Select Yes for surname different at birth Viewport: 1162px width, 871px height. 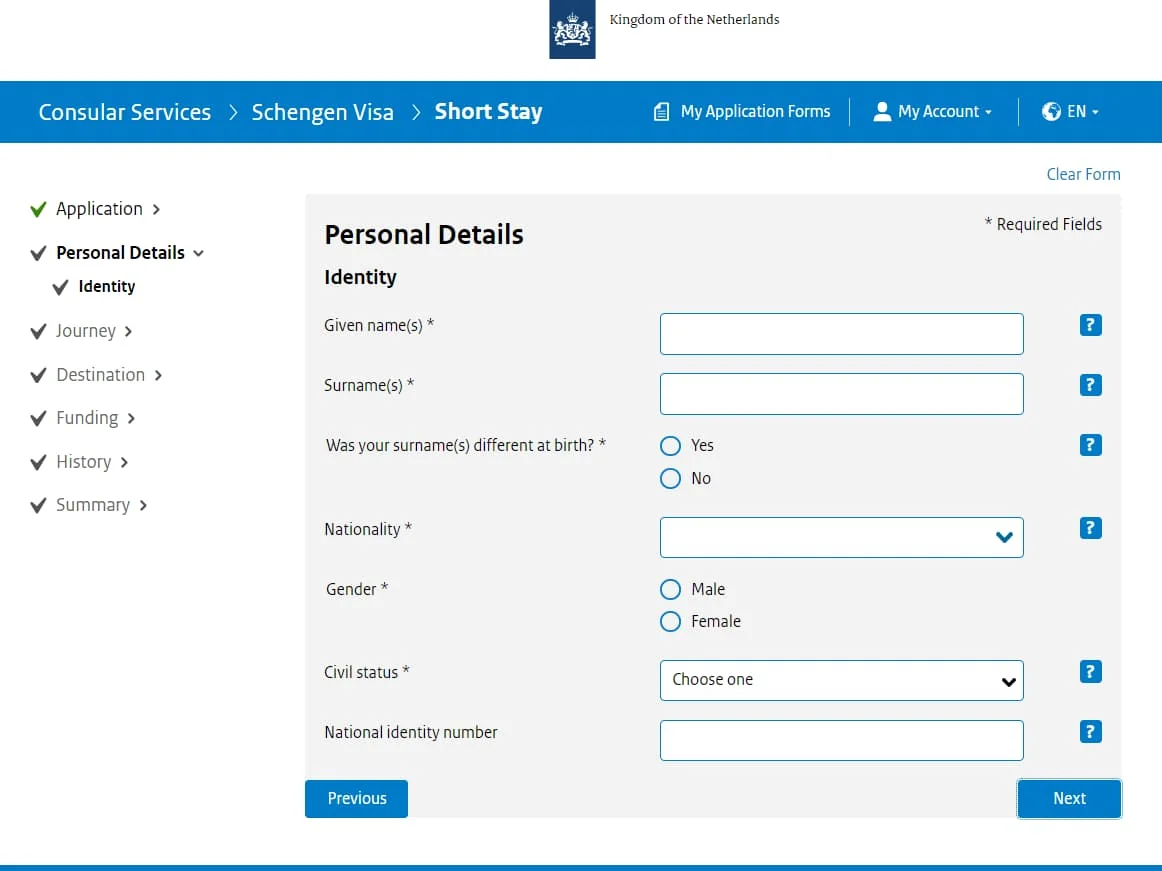[x=671, y=446]
